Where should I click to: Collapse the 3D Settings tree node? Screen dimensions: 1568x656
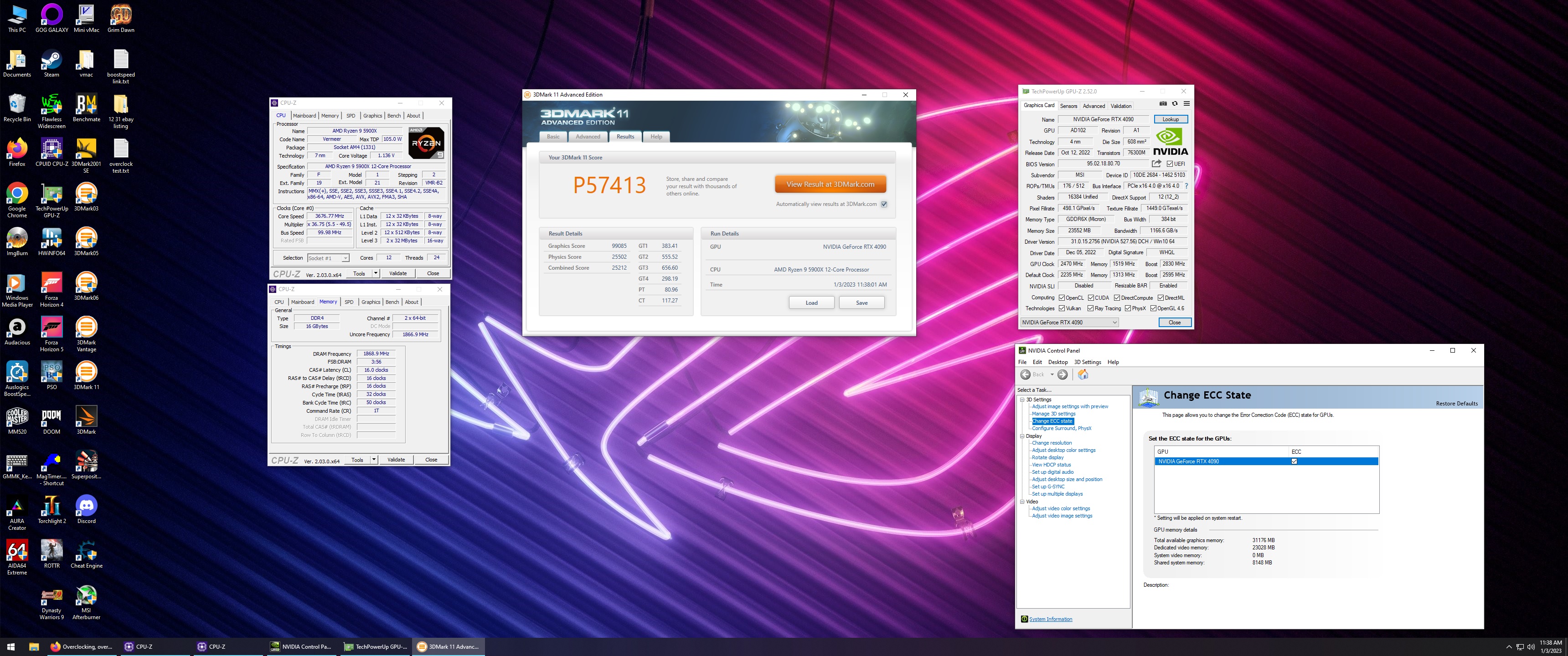click(1022, 400)
